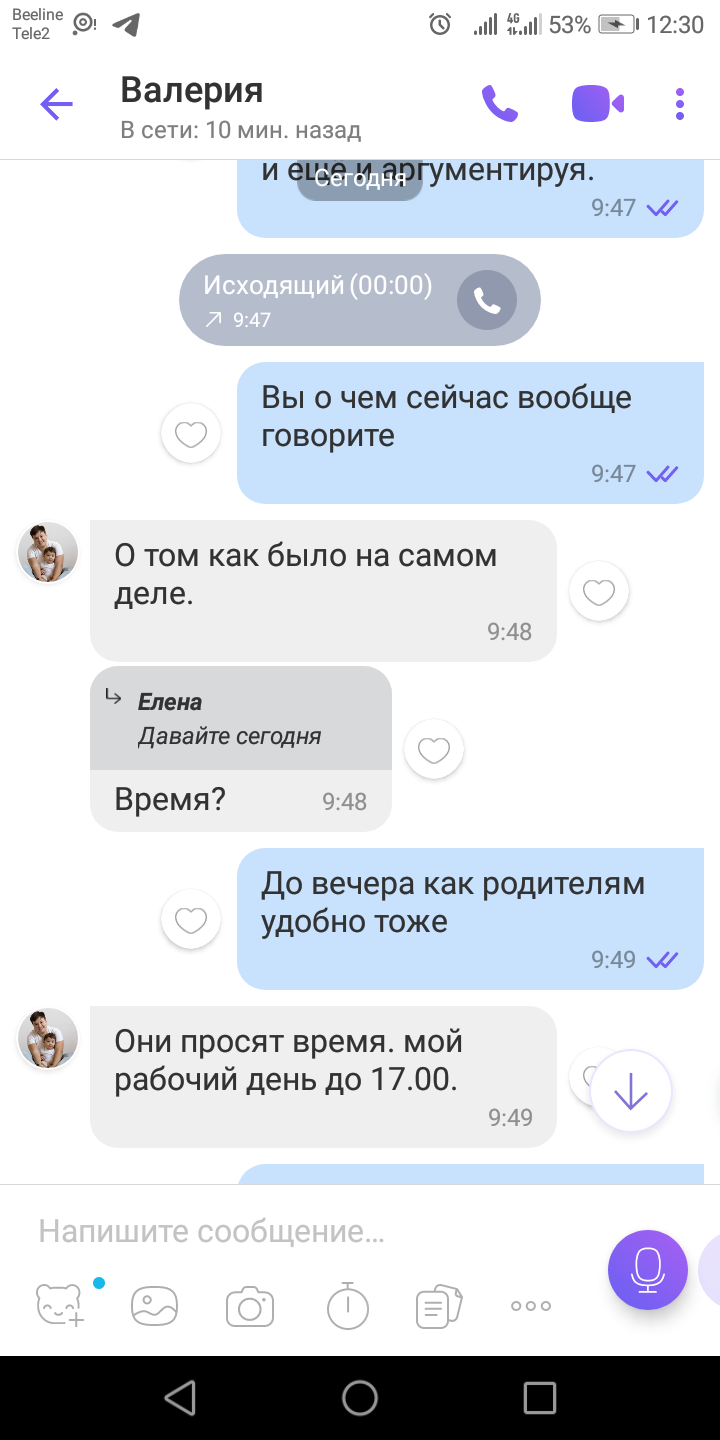Open the camera to take a photo
This screenshot has width=720, height=1440.
pos(250,1306)
